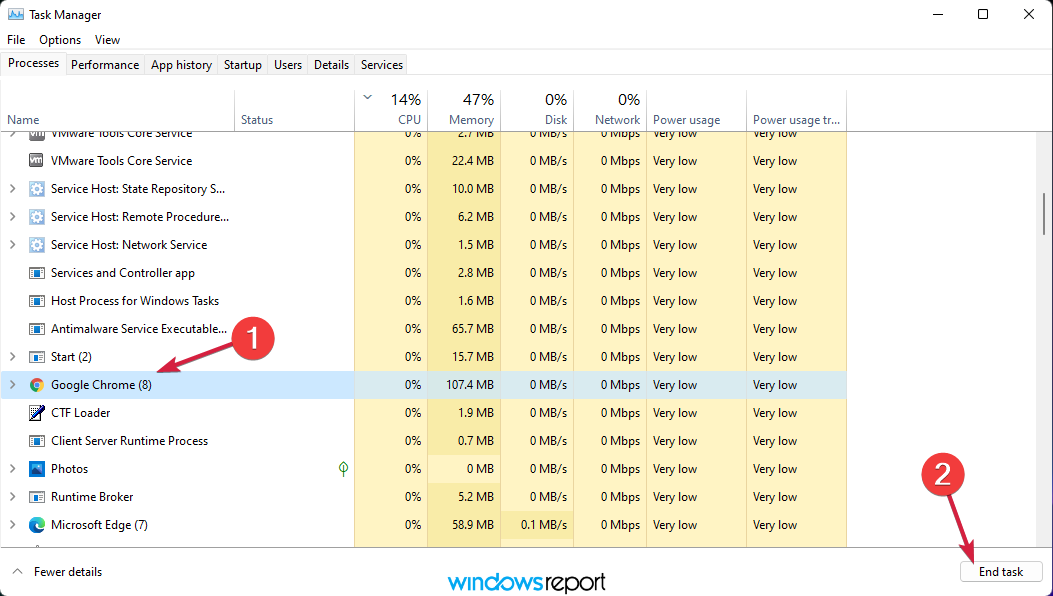Sort by the Disk column header
This screenshot has height=596, width=1053.
coord(537,111)
